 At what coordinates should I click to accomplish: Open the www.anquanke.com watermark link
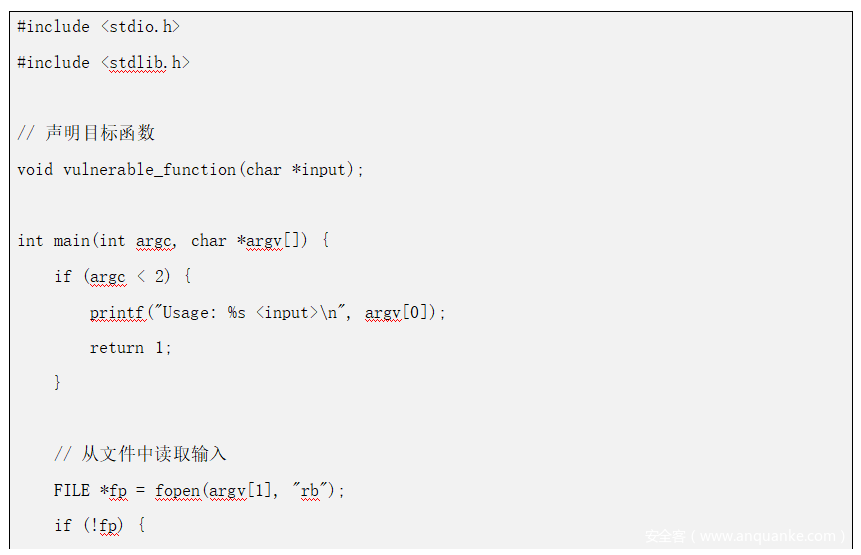pyautogui.click(x=769, y=536)
